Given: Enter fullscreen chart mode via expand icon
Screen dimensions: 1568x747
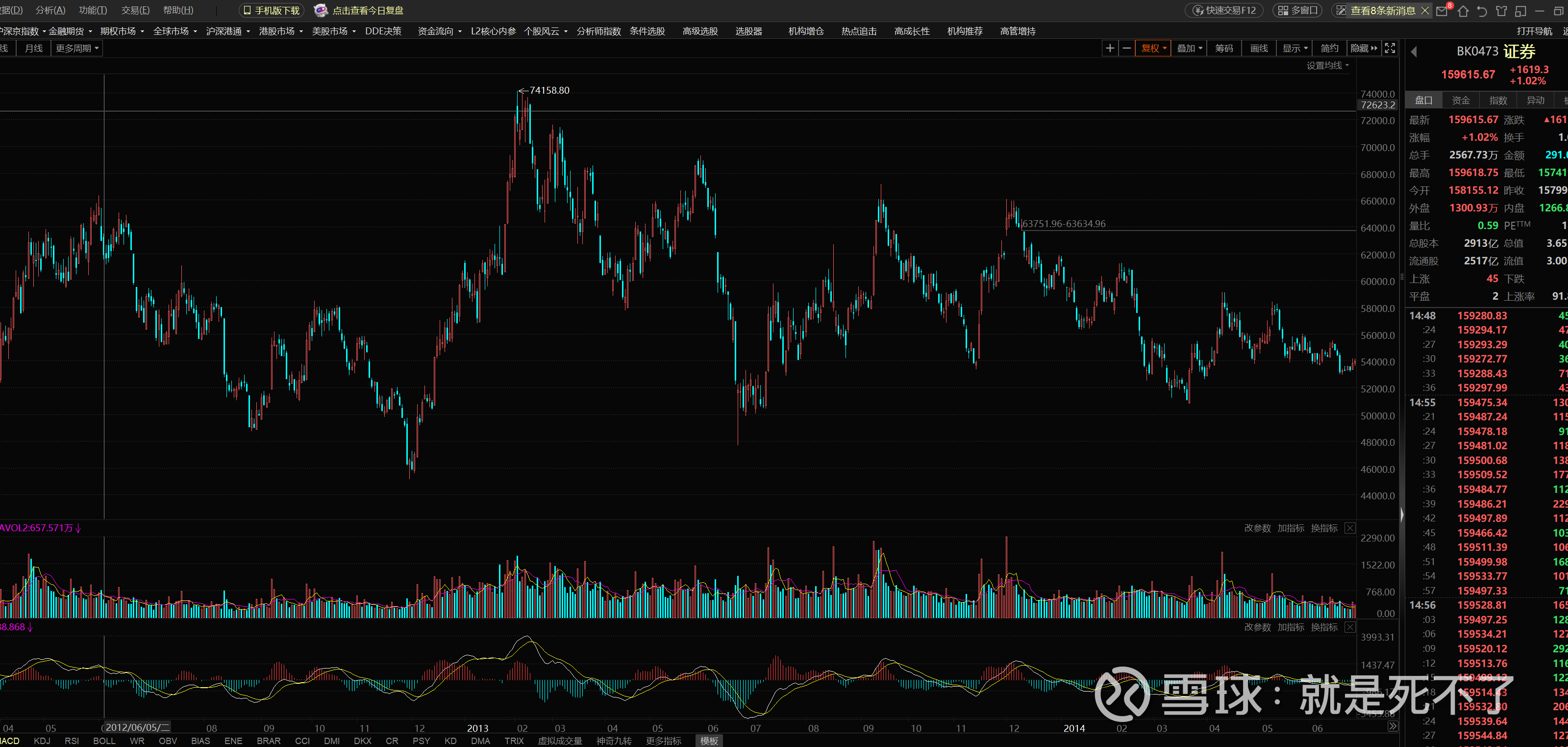Looking at the screenshot, I should tap(1390, 48).
